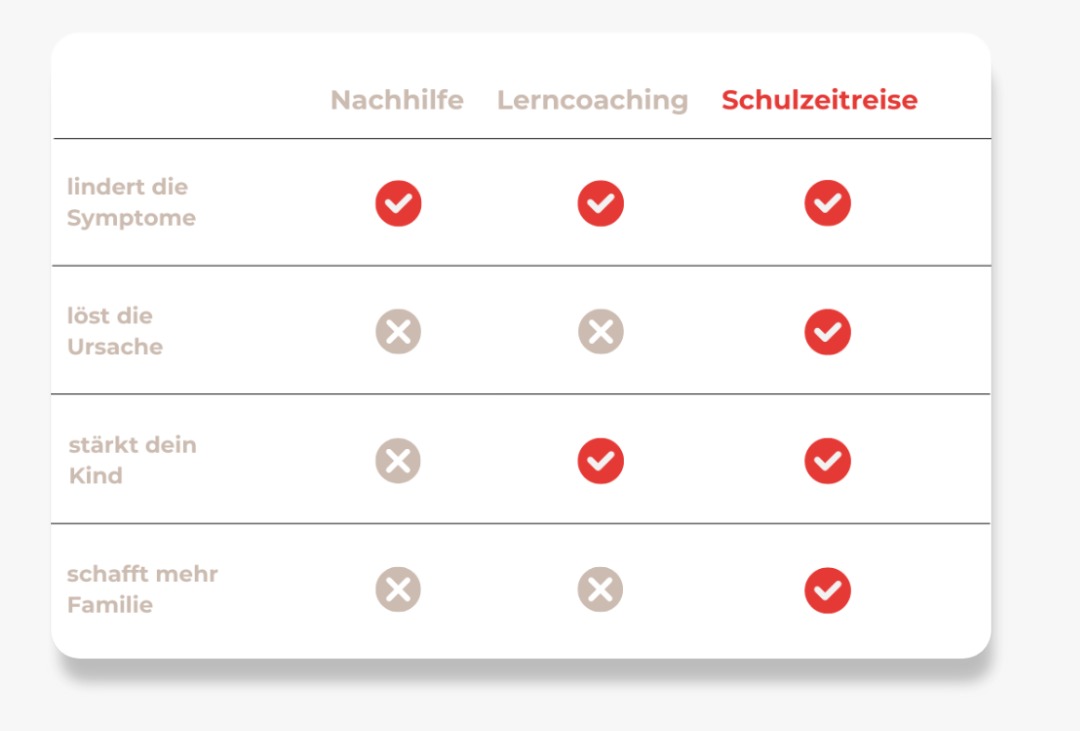This screenshot has height=731, width=1080.
Task: Click the Lerncoaching checkmark for lindert die Symptome
Action: pos(601,203)
